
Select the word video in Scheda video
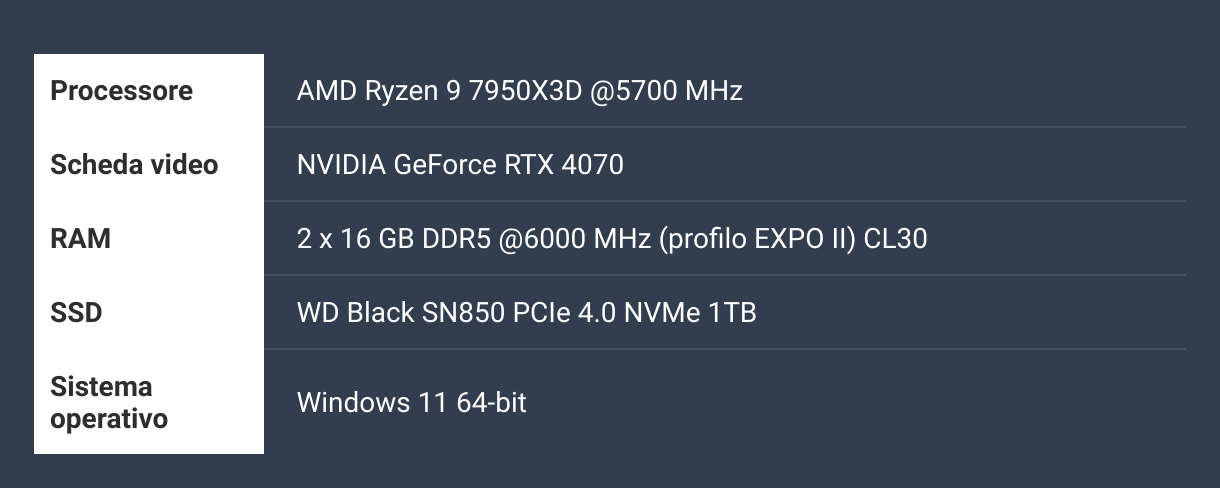pos(184,164)
